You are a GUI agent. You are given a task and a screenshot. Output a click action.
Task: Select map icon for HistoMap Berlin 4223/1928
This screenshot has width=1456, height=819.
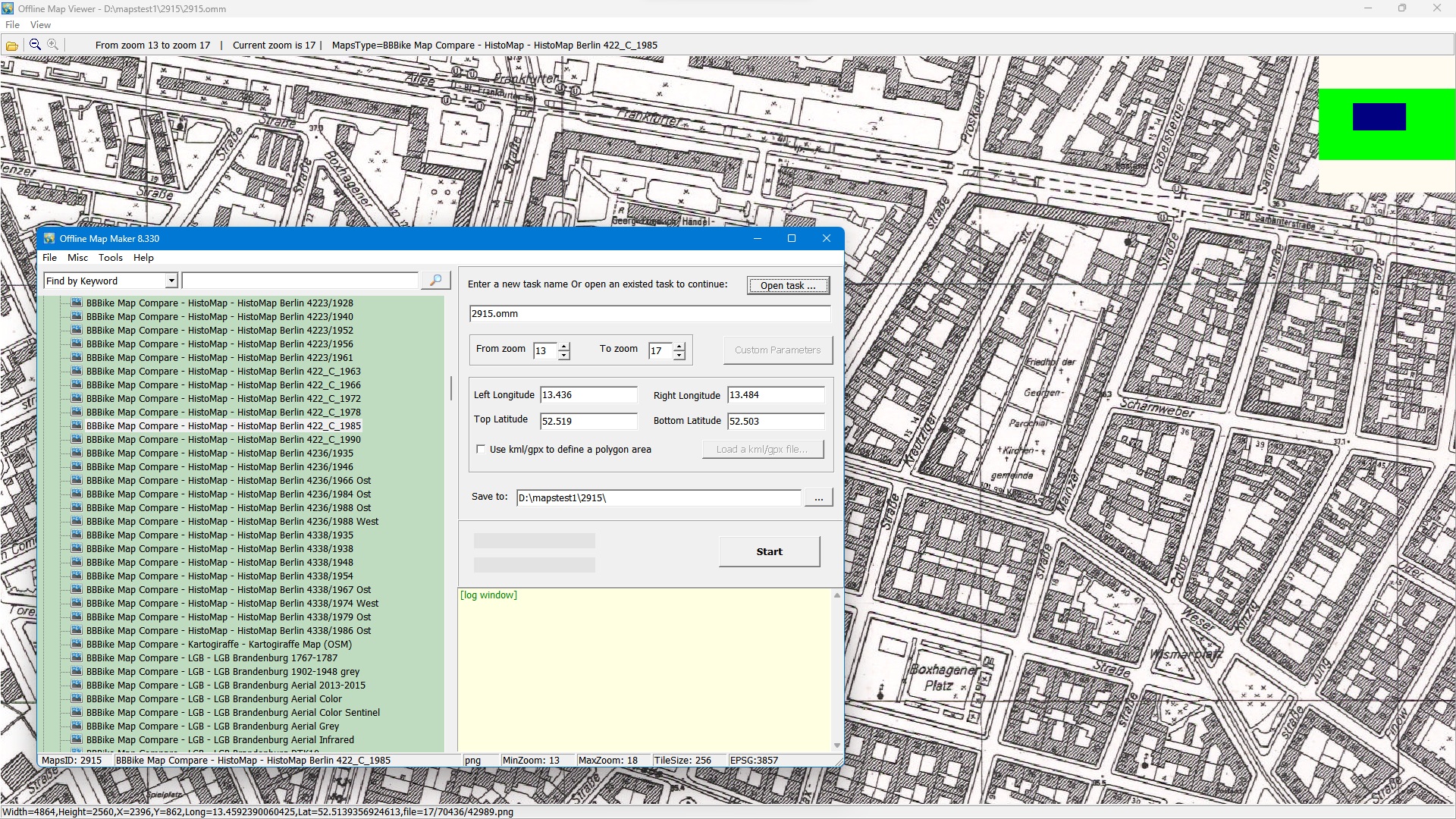coord(77,303)
